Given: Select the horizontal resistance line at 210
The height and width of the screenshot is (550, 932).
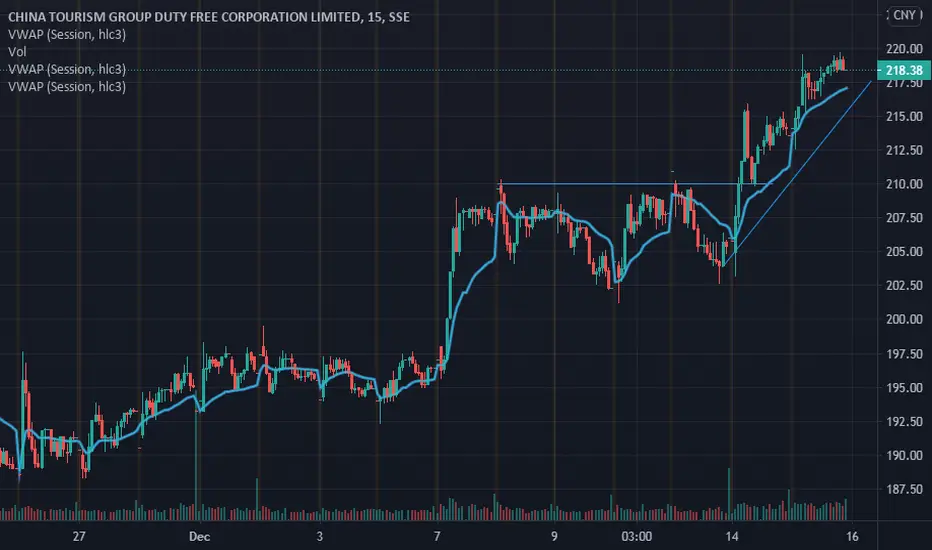Looking at the screenshot, I should pyautogui.click(x=618, y=184).
